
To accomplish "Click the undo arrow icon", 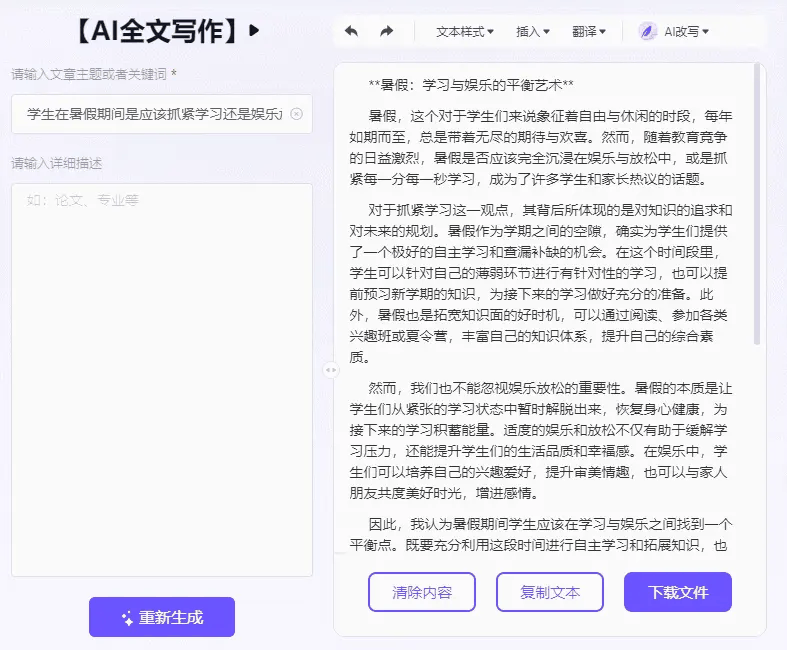I will pos(351,32).
